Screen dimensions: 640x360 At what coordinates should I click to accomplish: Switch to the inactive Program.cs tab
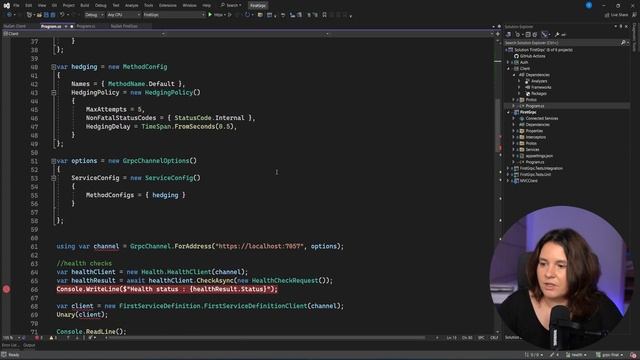[x=86, y=26]
